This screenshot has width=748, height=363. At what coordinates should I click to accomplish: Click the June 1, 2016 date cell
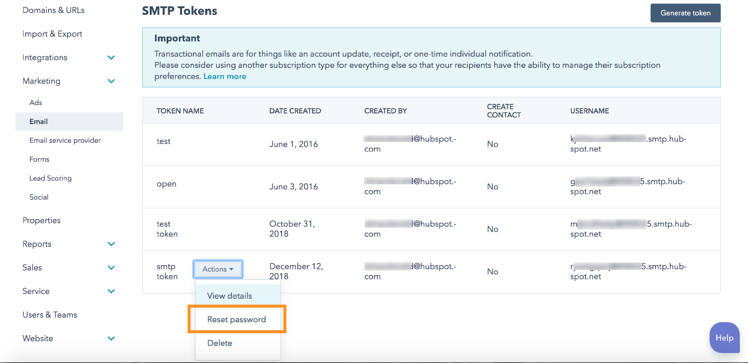(x=293, y=144)
